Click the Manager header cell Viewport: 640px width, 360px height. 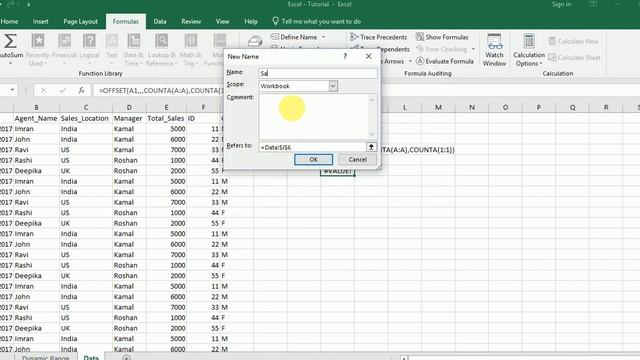coord(128,118)
